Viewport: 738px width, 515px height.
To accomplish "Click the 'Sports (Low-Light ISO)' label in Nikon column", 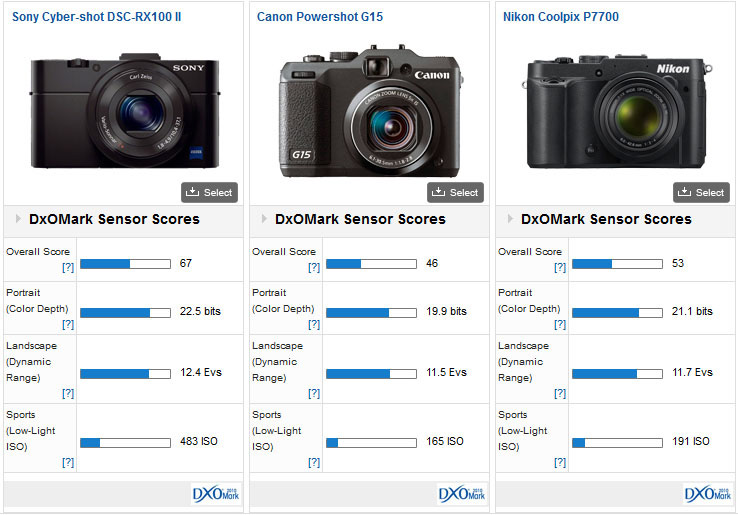I will pyautogui.click(x=522, y=431).
